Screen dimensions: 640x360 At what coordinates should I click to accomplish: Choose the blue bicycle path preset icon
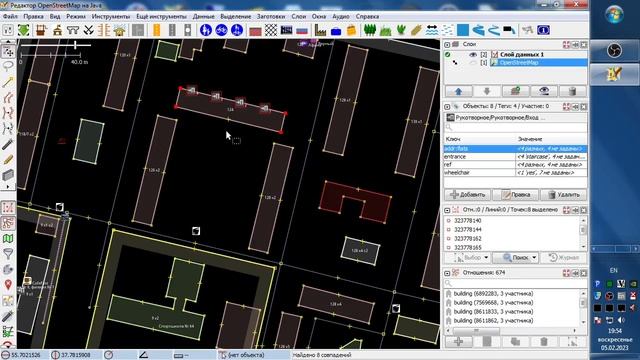[x=221, y=30]
